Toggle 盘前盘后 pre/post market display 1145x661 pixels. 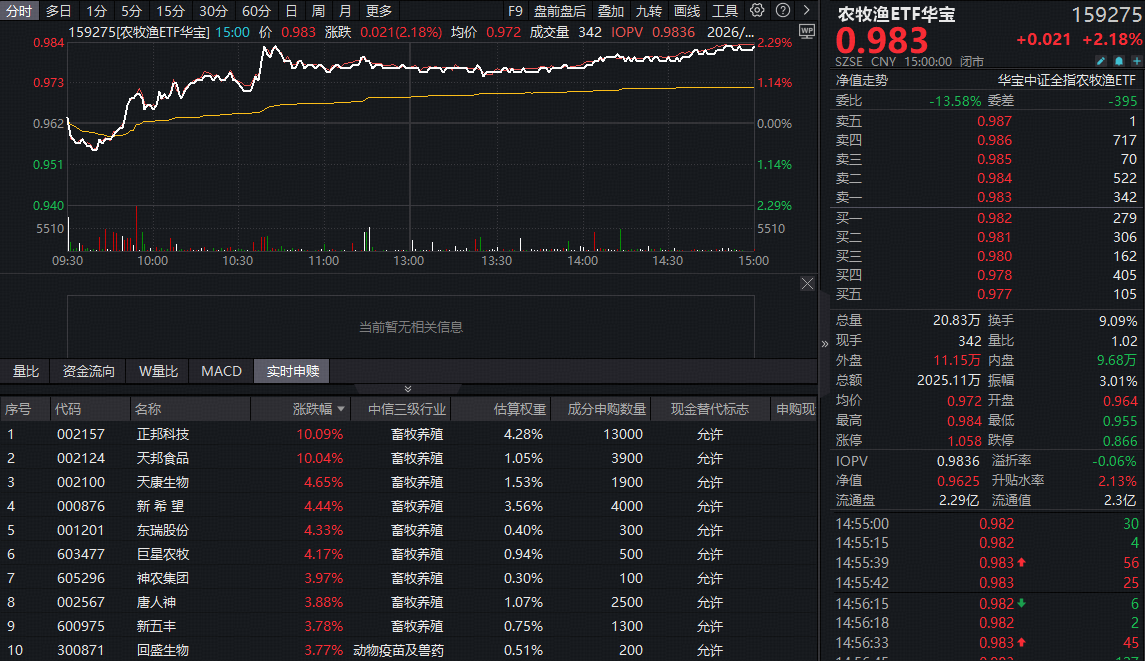(560, 11)
